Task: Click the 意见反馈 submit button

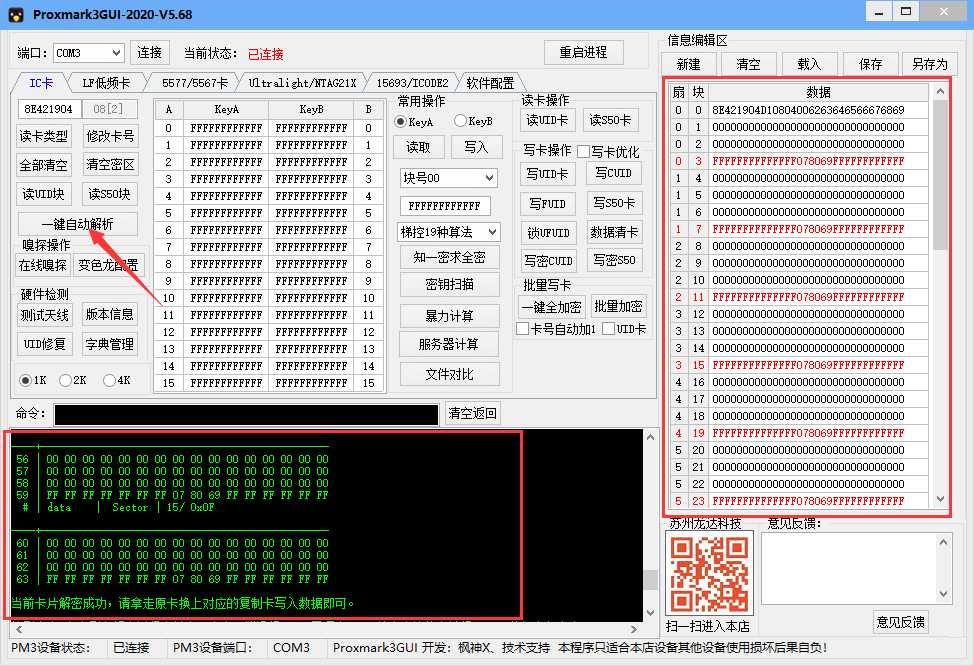Action: 901,622
